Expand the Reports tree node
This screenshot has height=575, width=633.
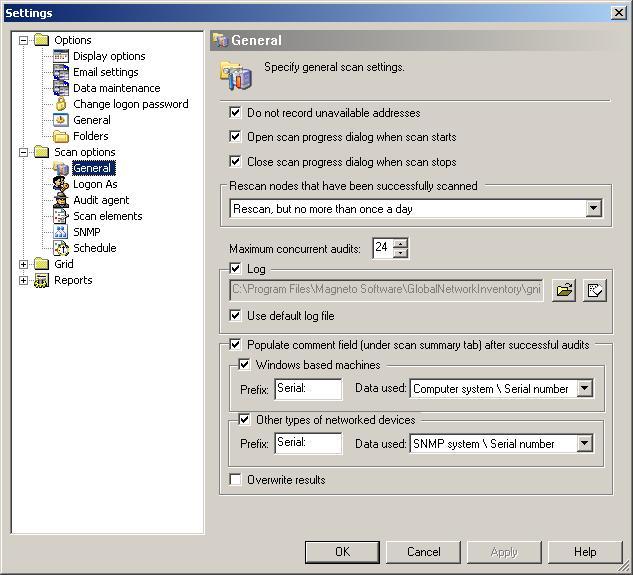tap(23, 280)
